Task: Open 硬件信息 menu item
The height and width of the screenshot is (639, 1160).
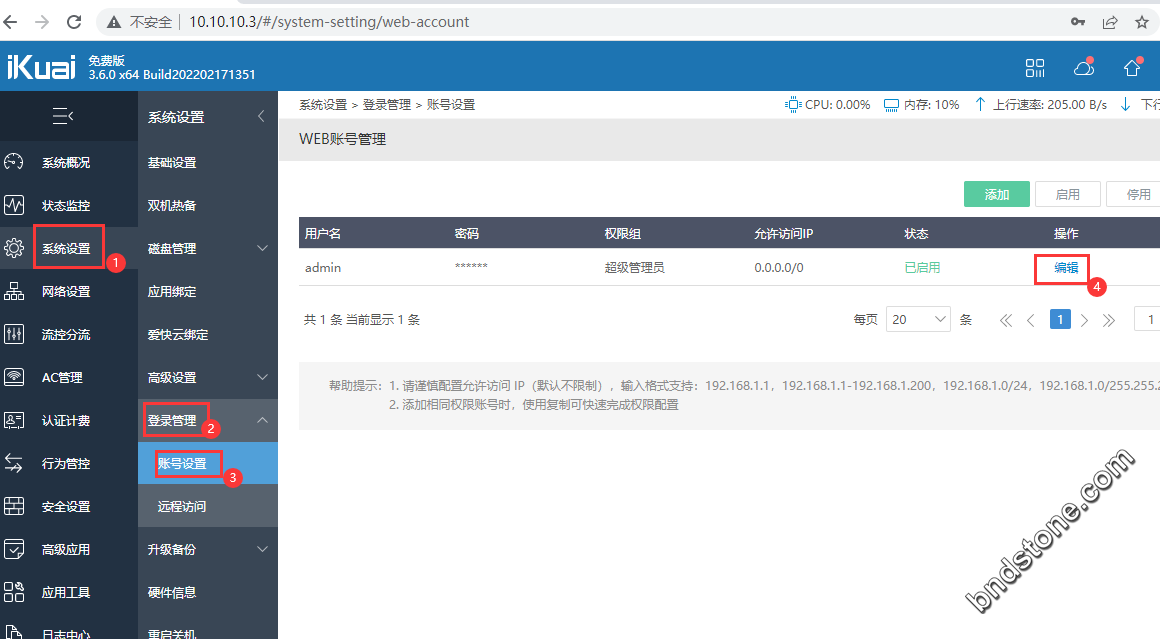Action: coord(172,592)
